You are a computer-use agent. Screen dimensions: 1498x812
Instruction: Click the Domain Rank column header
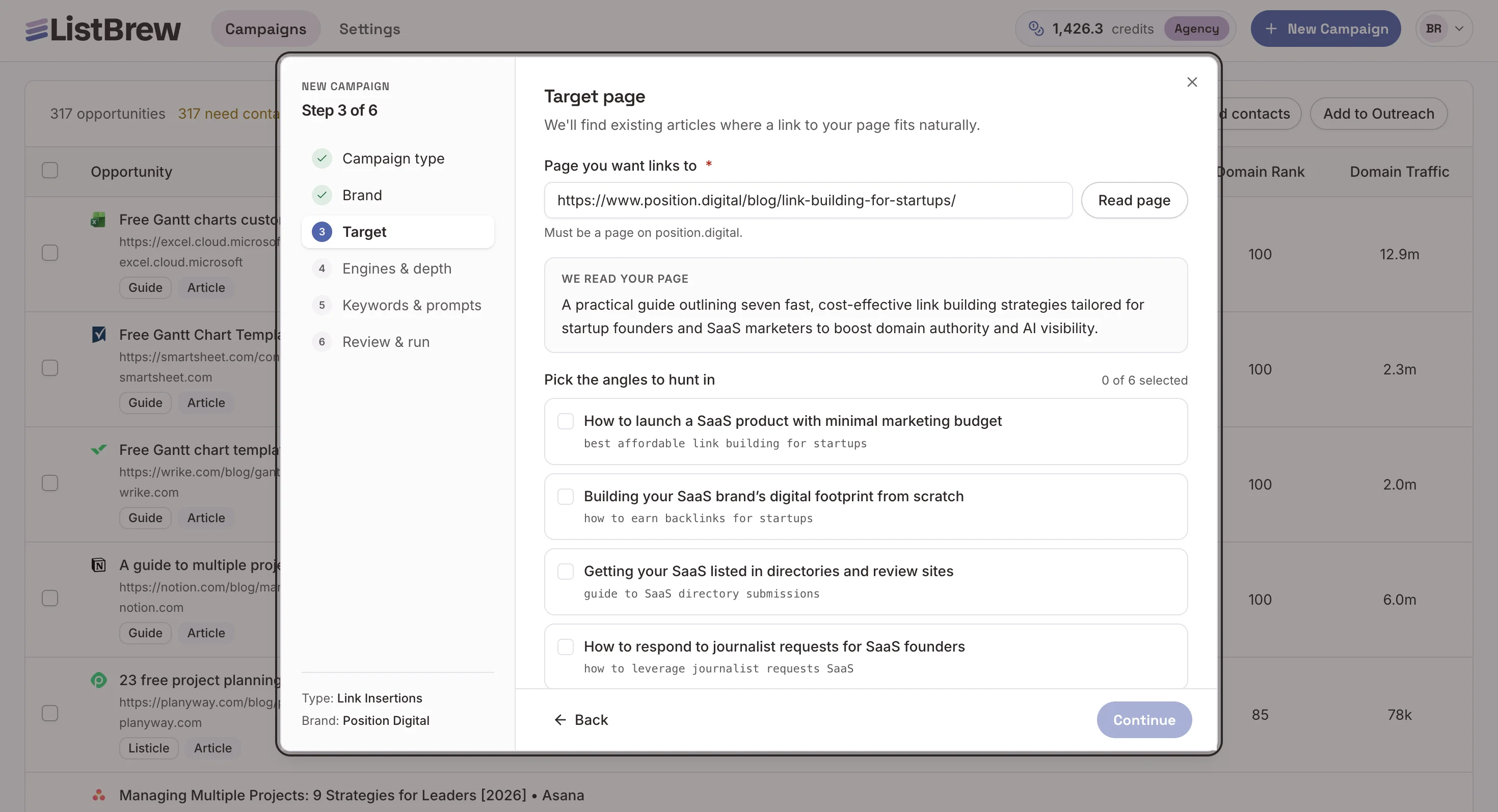1261,172
